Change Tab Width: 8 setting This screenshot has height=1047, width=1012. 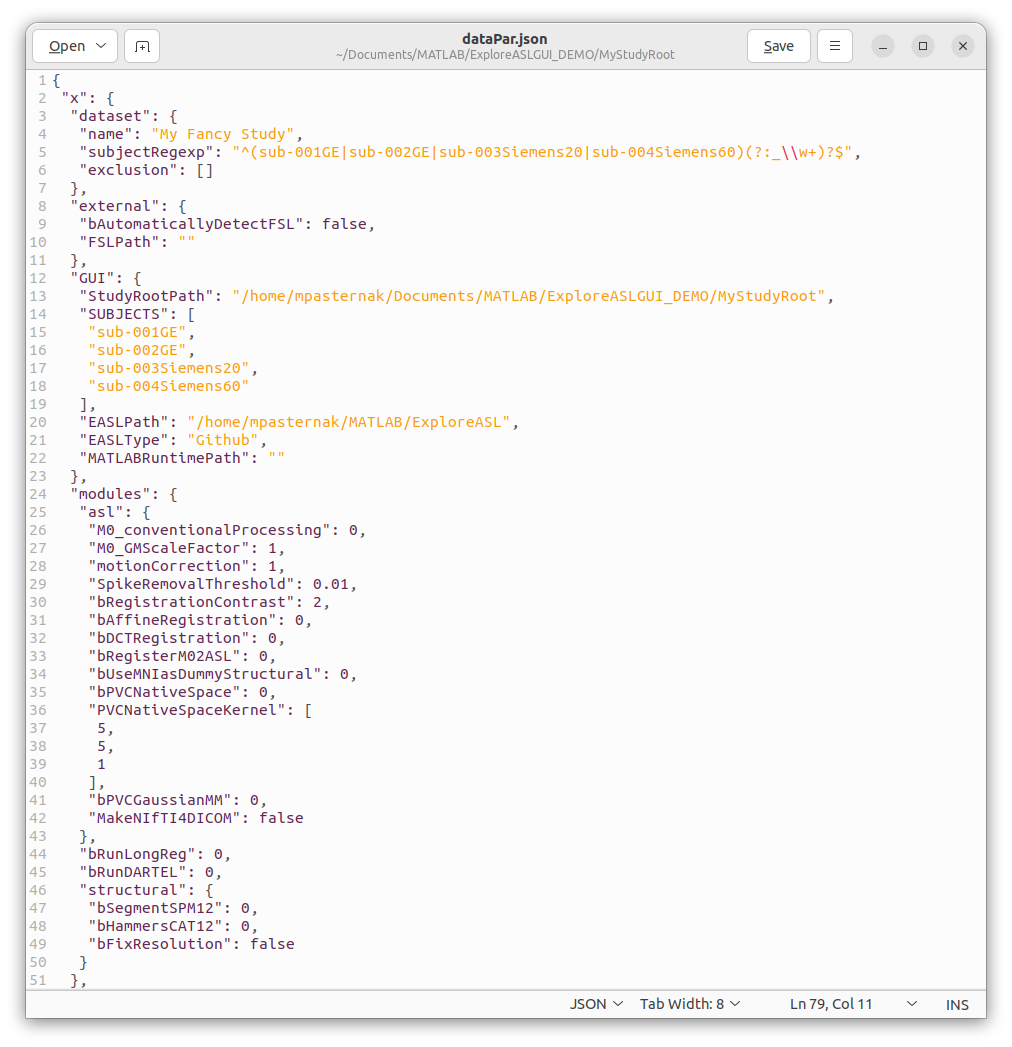pos(690,1004)
